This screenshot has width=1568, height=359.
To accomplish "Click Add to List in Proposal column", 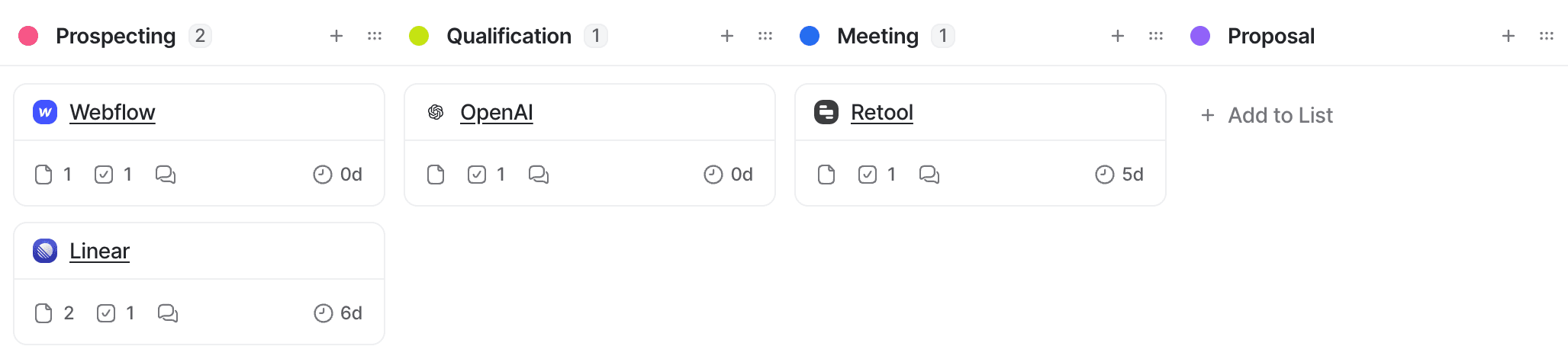I will tap(1267, 115).
